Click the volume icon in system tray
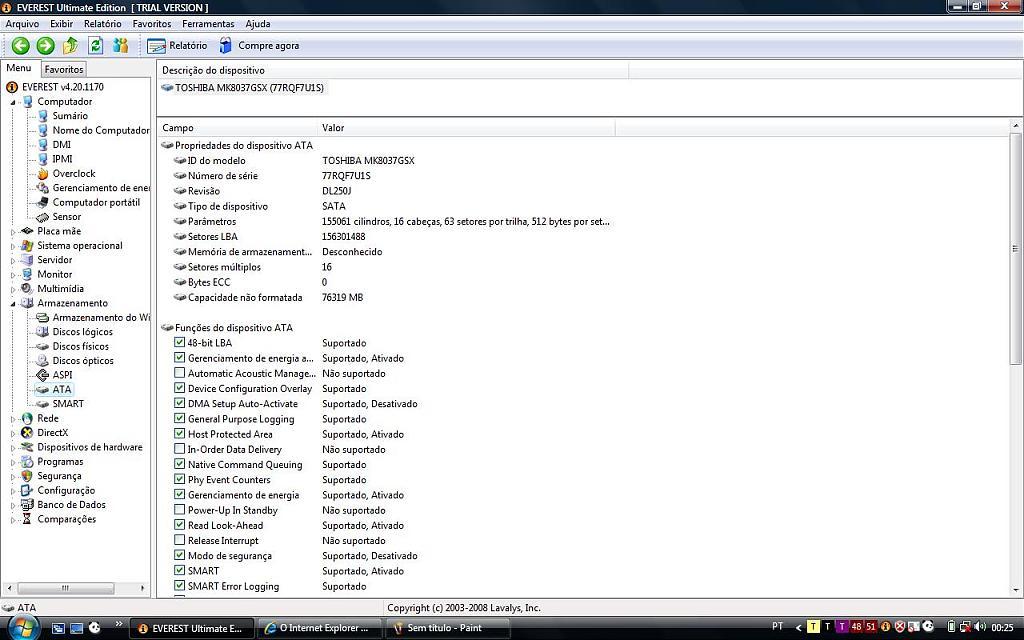 979,627
